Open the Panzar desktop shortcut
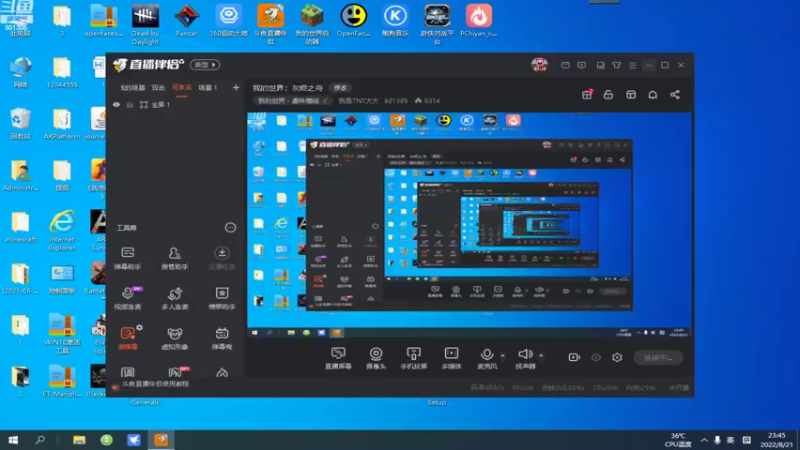 [186, 20]
